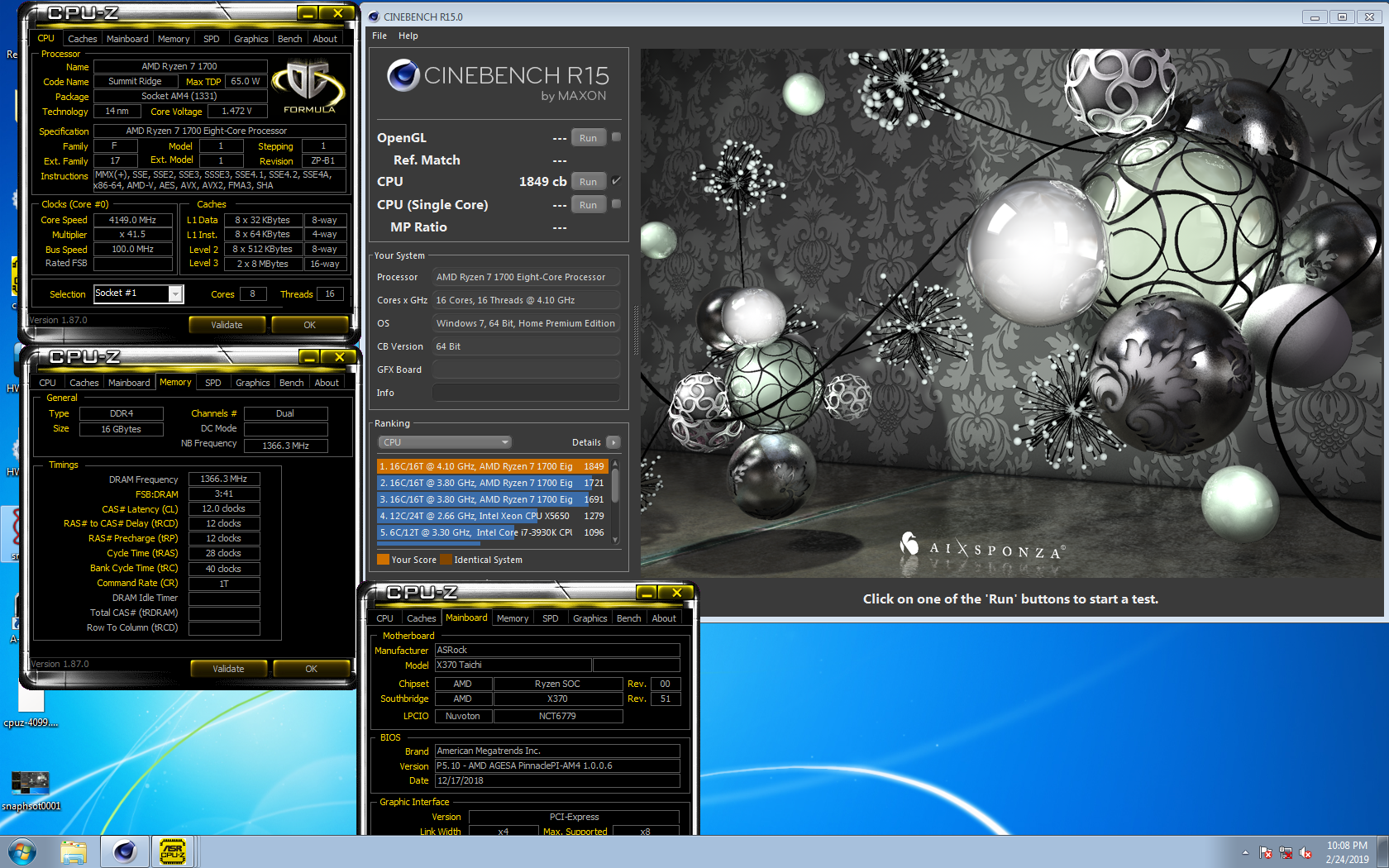This screenshot has width=1389, height=868.
Task: Open the Ranking CPU dropdown
Action: pos(446,442)
